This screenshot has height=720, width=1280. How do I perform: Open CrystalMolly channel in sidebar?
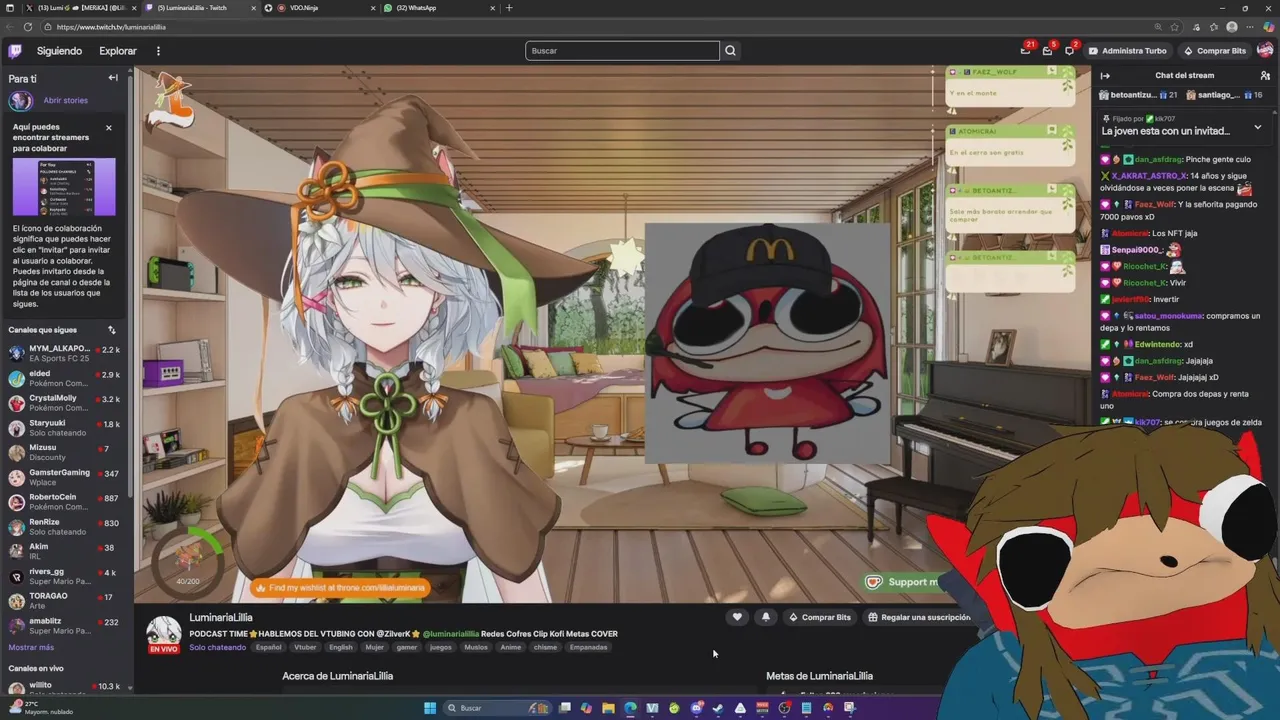(65, 403)
